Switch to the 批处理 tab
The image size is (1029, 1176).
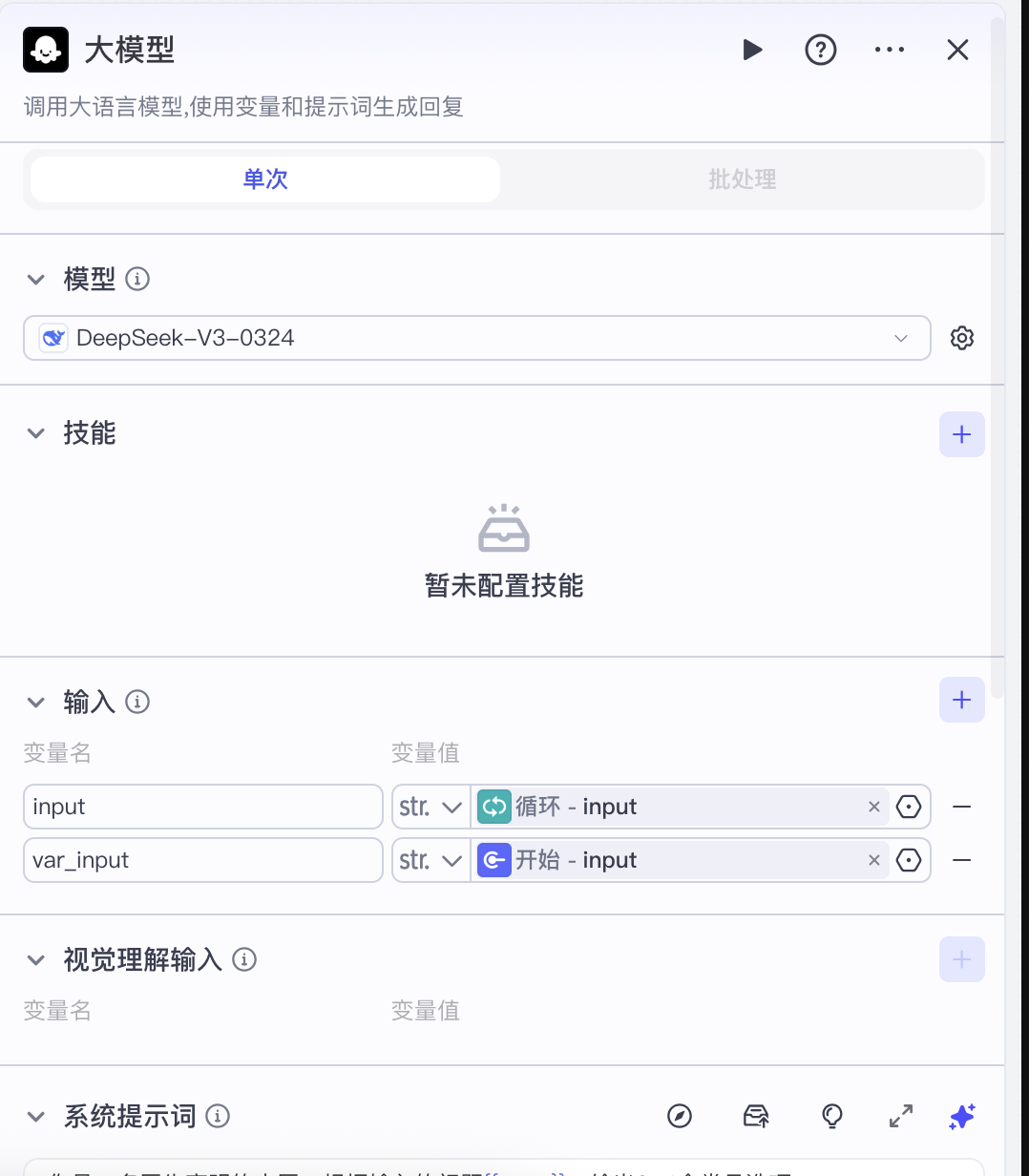(742, 179)
